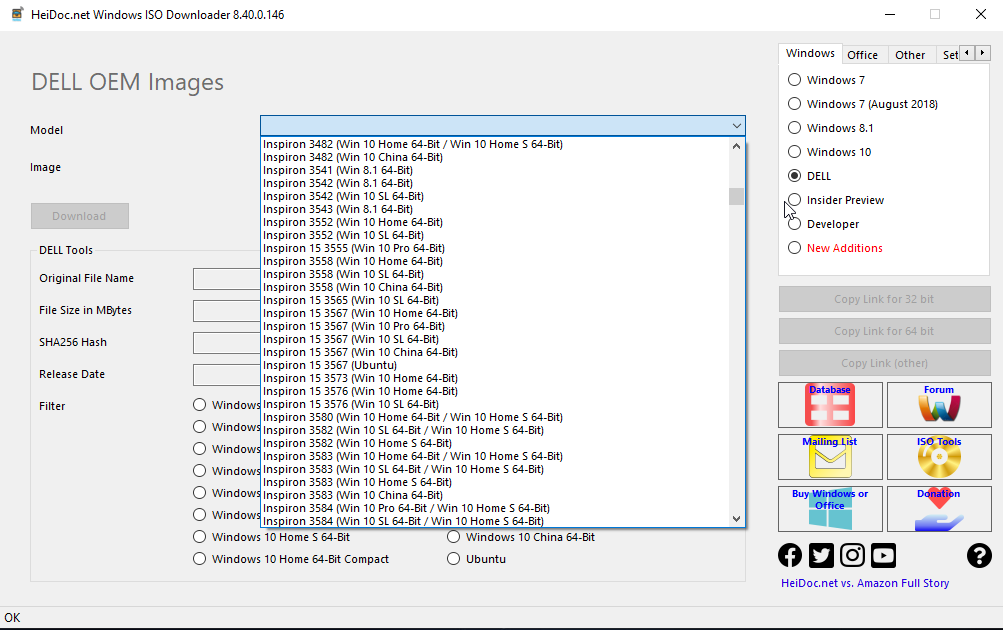This screenshot has height=630, width=1003.
Task: Click Copy Link for 32 bit
Action: pyautogui.click(x=884, y=299)
